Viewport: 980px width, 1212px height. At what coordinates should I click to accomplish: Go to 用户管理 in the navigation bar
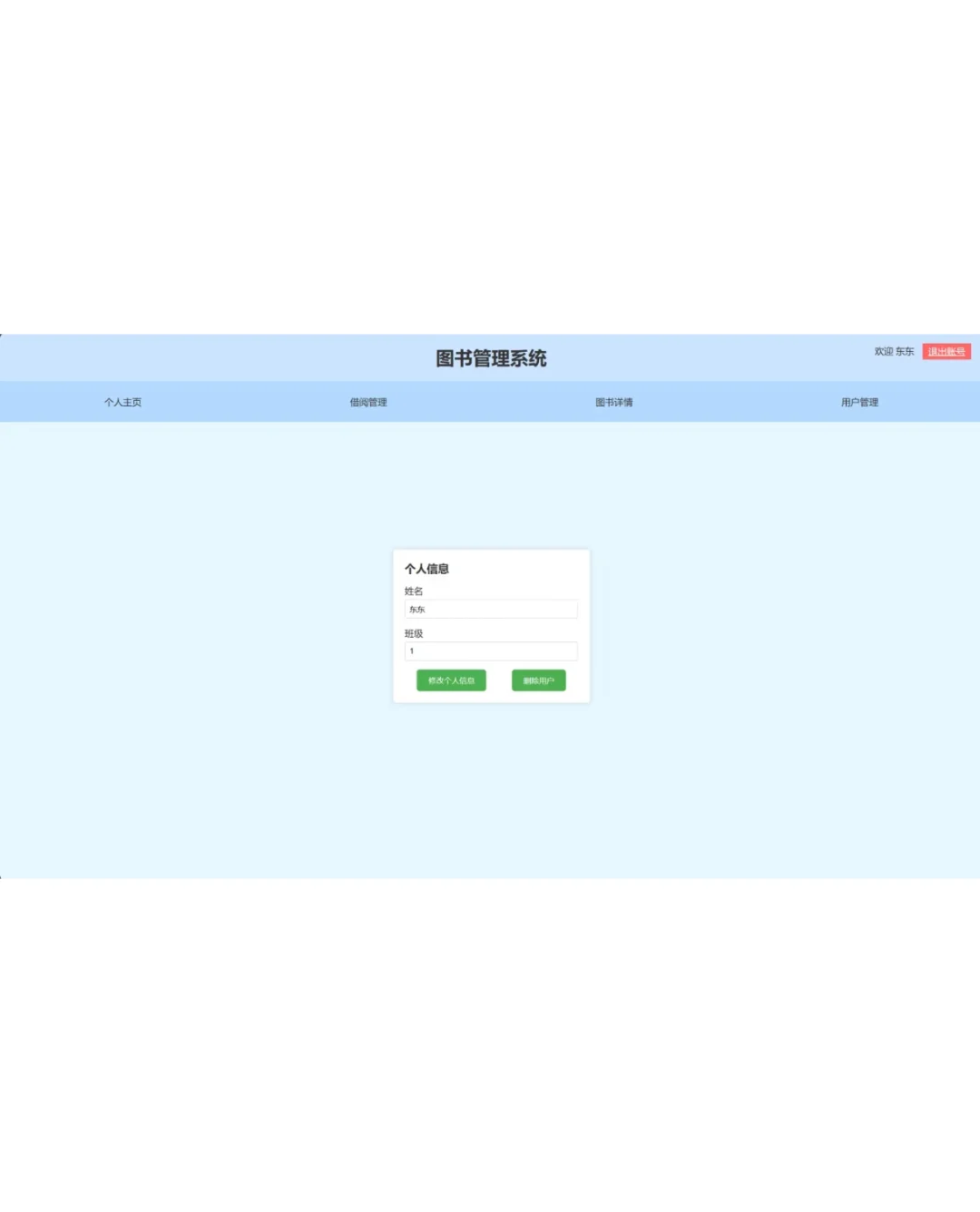[x=859, y=402]
